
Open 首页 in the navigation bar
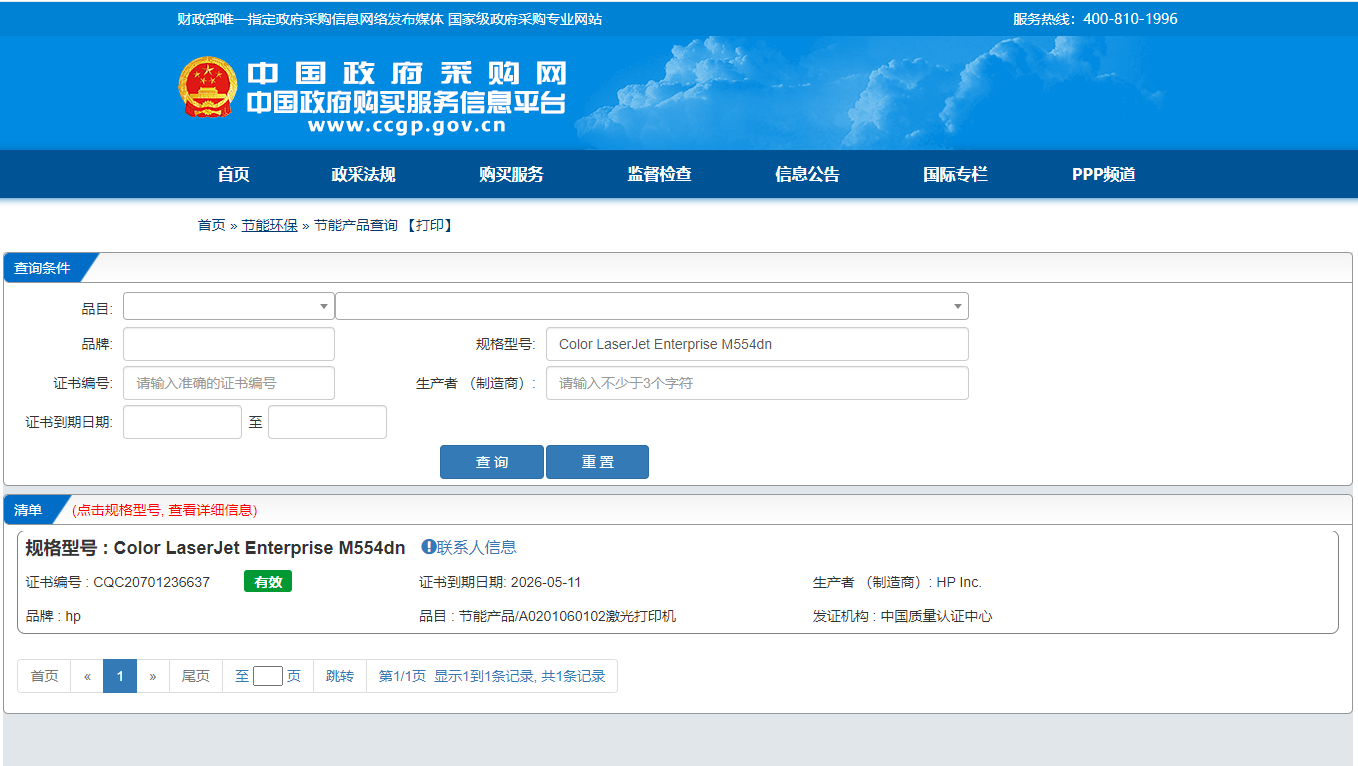[233, 174]
